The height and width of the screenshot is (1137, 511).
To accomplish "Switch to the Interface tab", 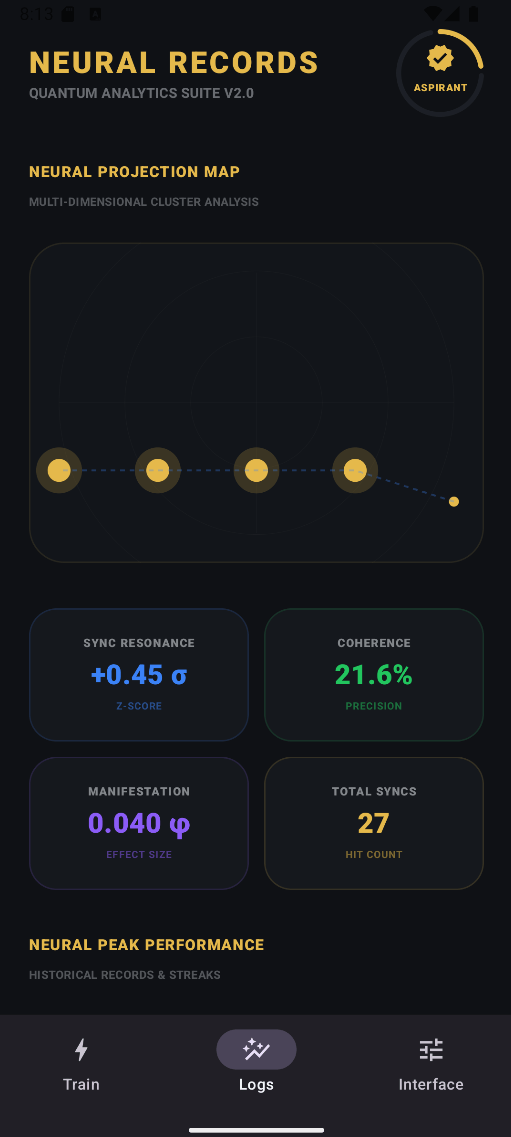I will pyautogui.click(x=431, y=1064).
